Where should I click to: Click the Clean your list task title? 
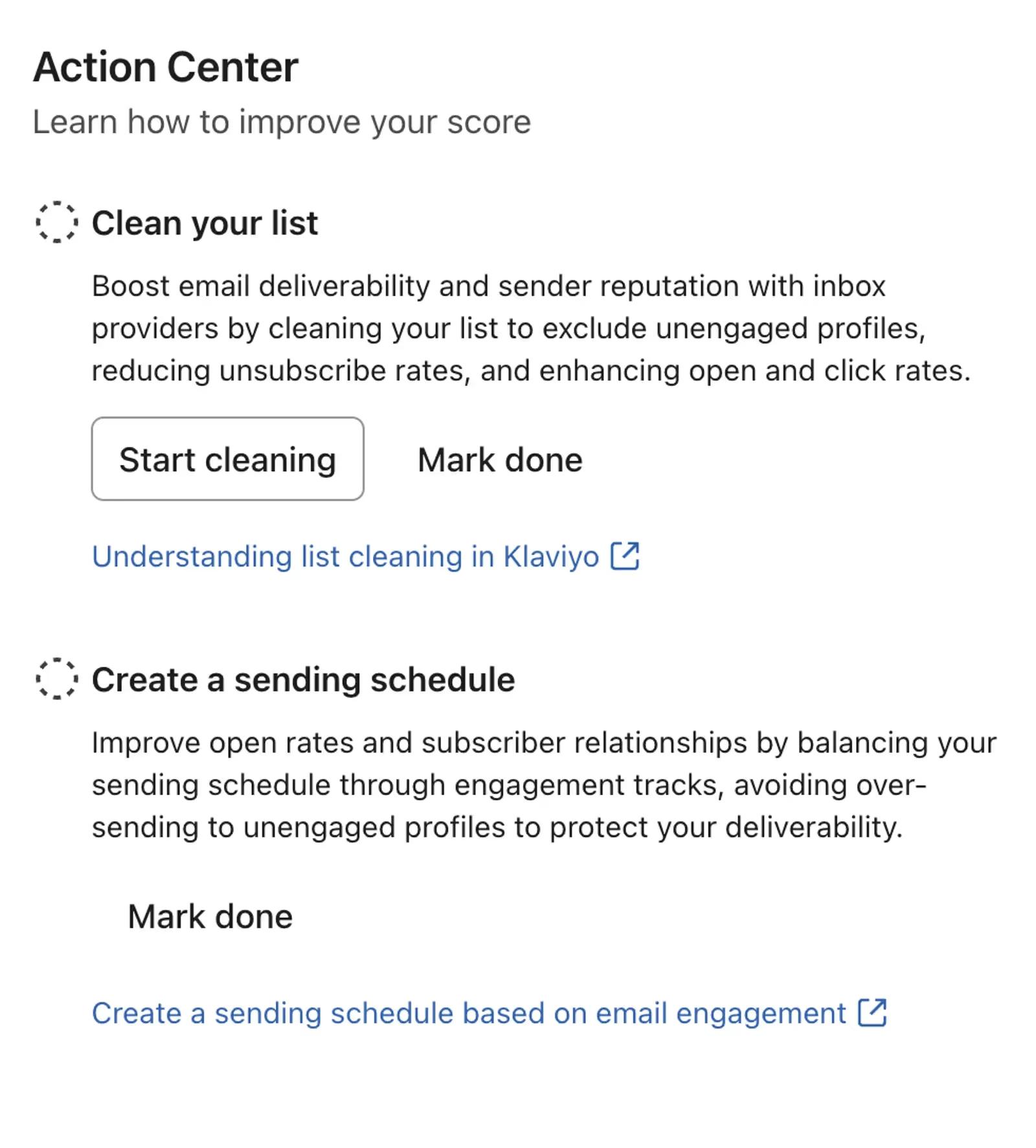pos(205,223)
